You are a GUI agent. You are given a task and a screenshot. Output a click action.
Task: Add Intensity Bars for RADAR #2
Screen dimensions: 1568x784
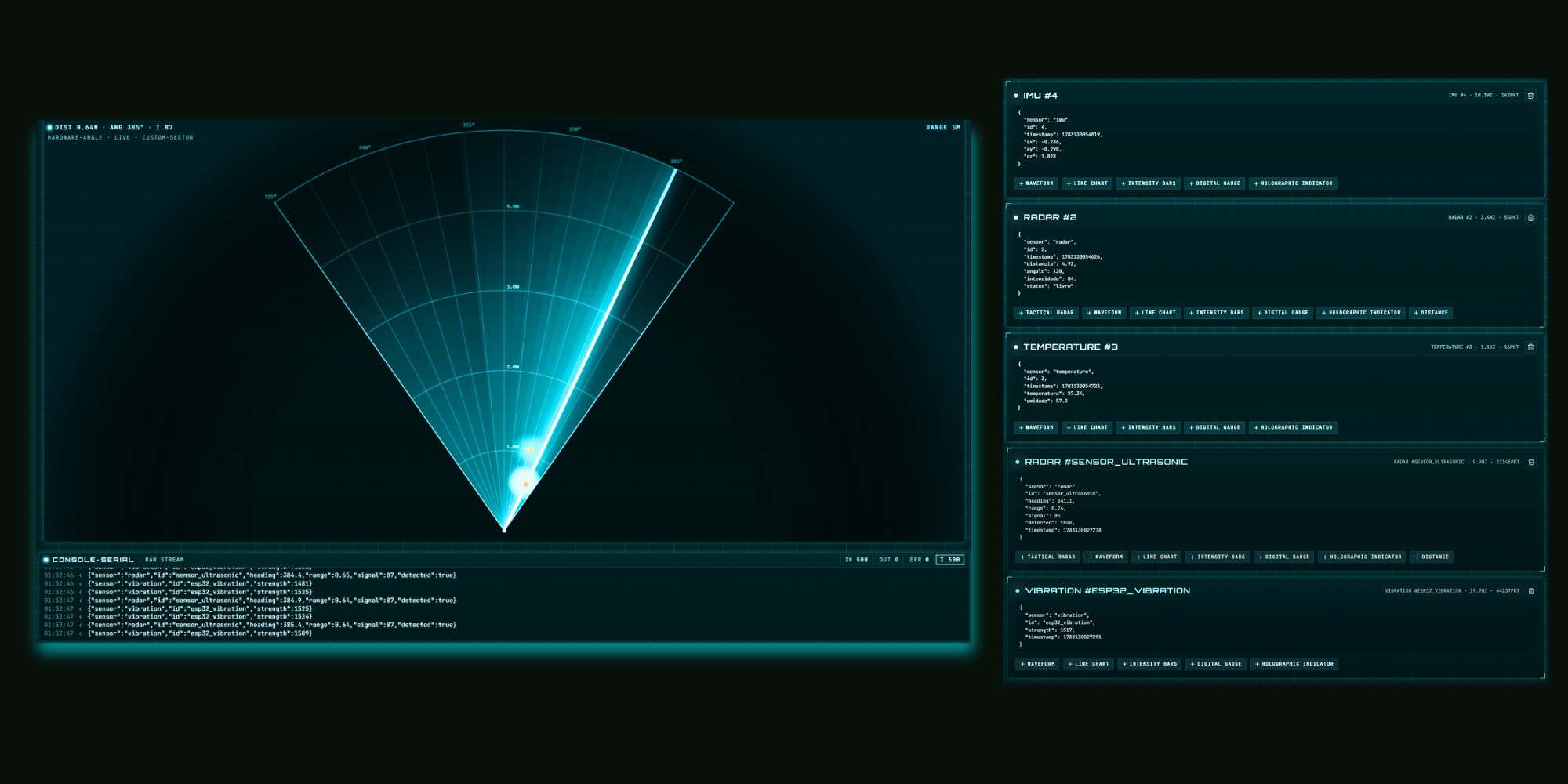click(x=1217, y=313)
